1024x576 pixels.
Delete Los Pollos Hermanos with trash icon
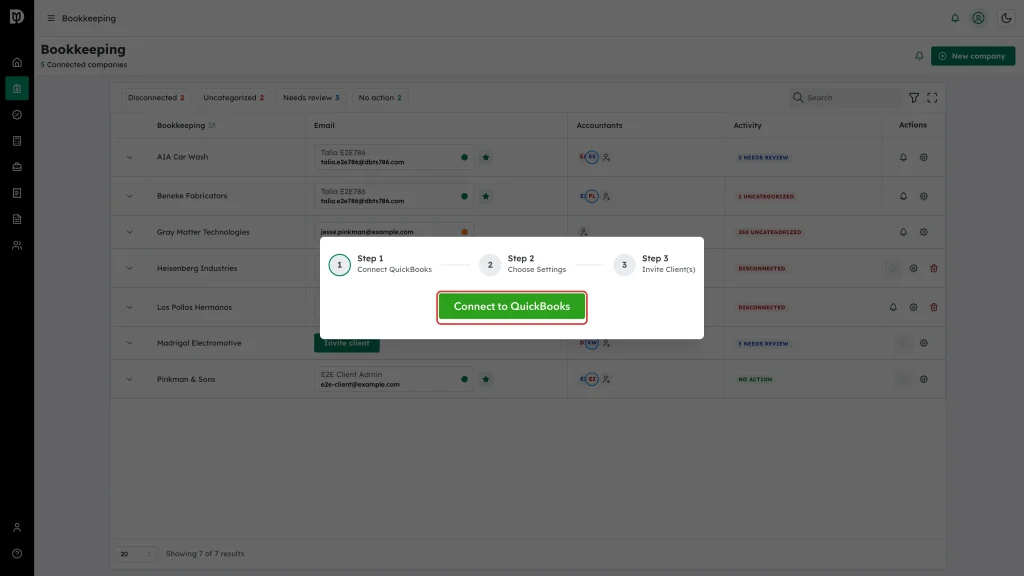coord(933,307)
